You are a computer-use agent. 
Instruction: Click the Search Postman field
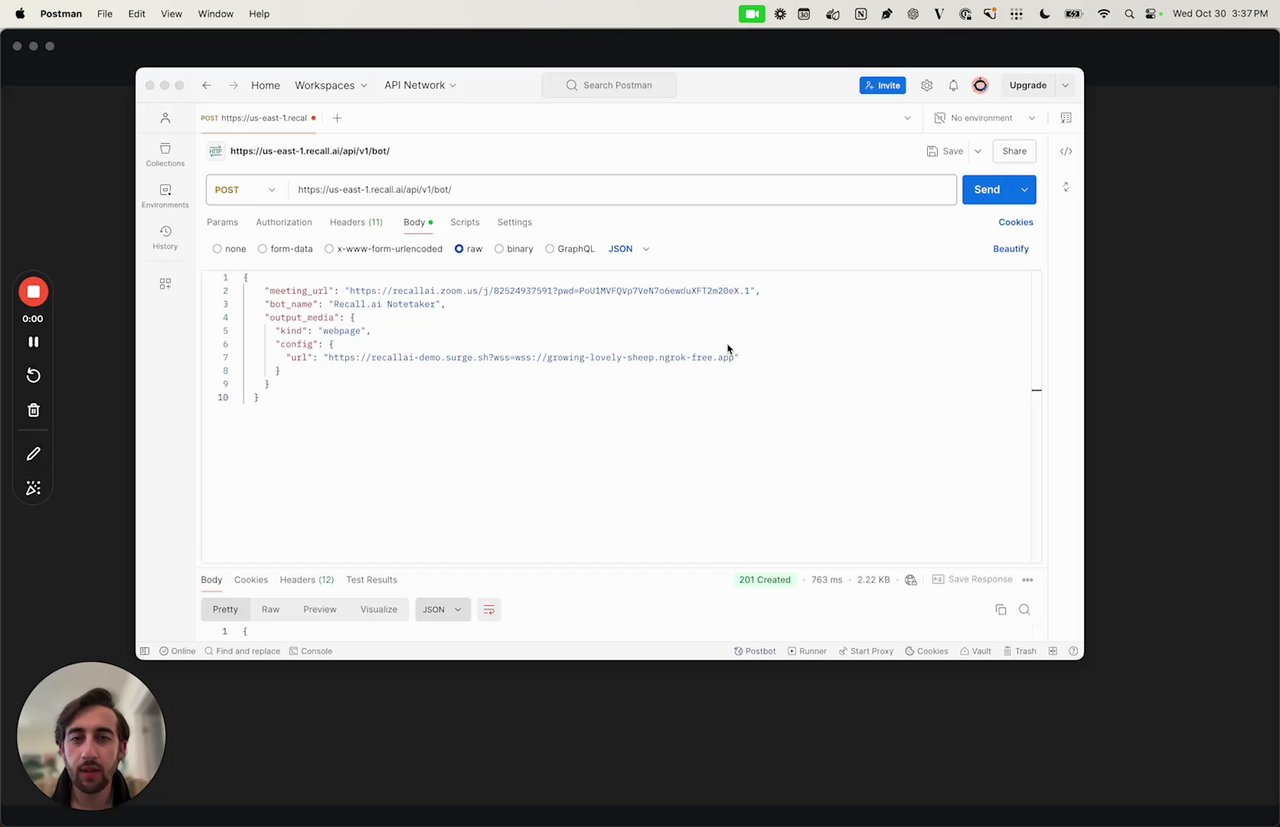(609, 85)
